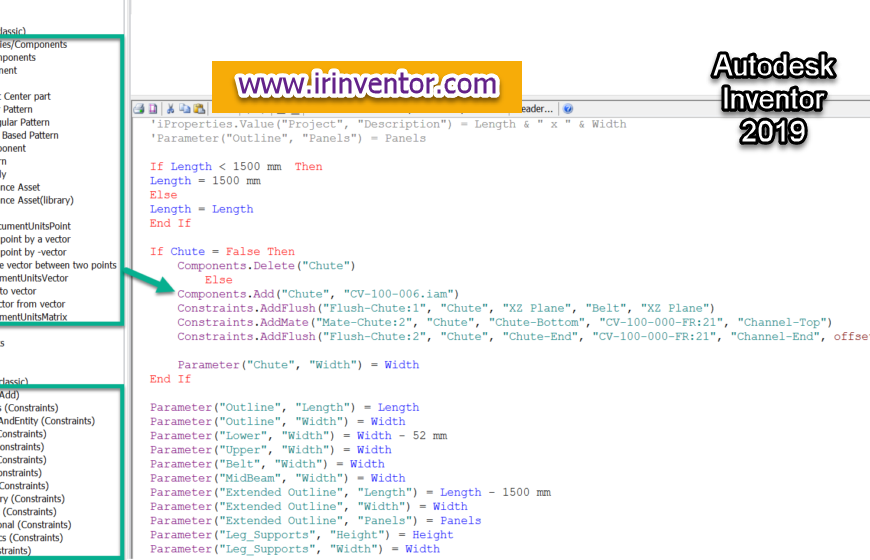Select the 'Based Pattern' snippet entry
This screenshot has width=870, height=560.
(x=29, y=135)
